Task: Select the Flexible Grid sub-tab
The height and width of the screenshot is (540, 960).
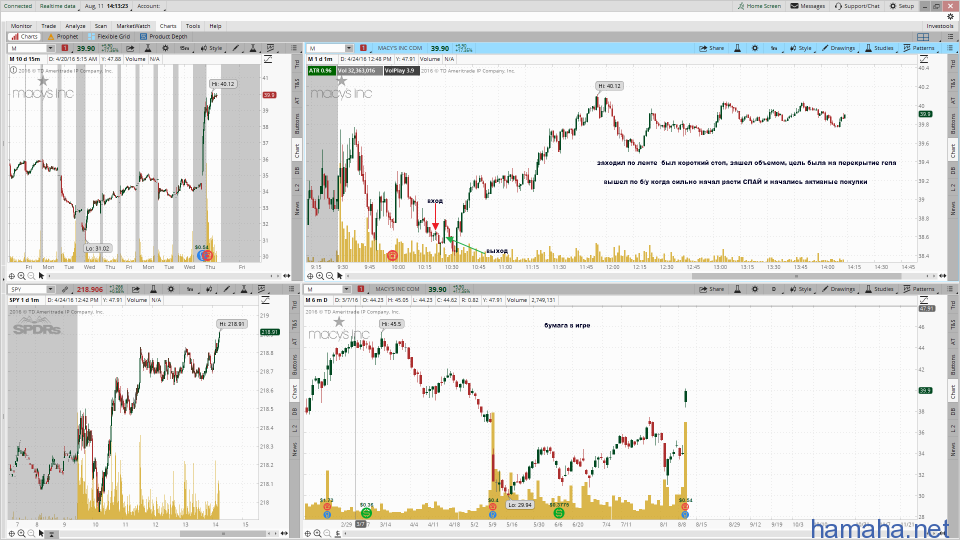Action: (x=110, y=37)
